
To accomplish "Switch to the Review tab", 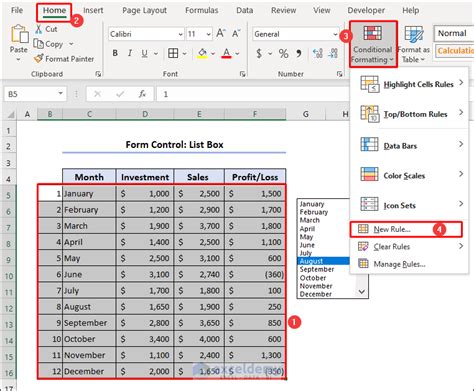I will pos(283,10).
